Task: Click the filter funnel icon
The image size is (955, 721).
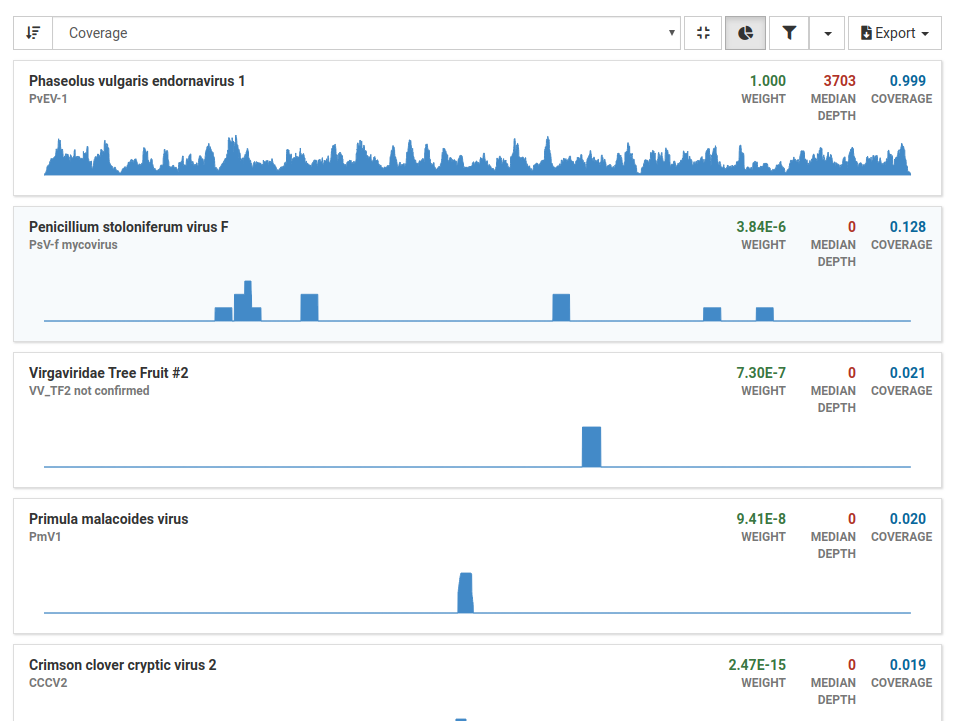Action: tap(788, 32)
